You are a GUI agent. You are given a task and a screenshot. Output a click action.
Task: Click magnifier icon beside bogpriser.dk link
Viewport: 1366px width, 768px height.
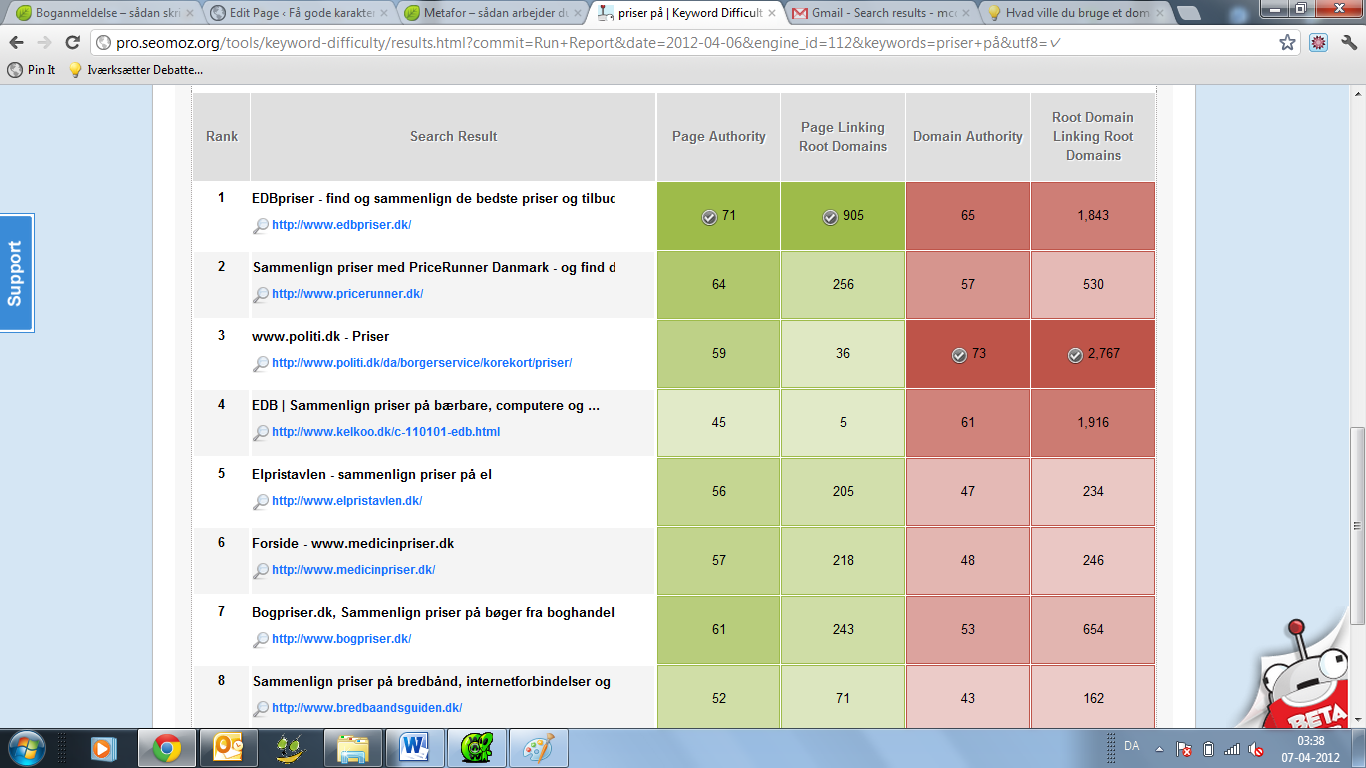tap(260, 640)
